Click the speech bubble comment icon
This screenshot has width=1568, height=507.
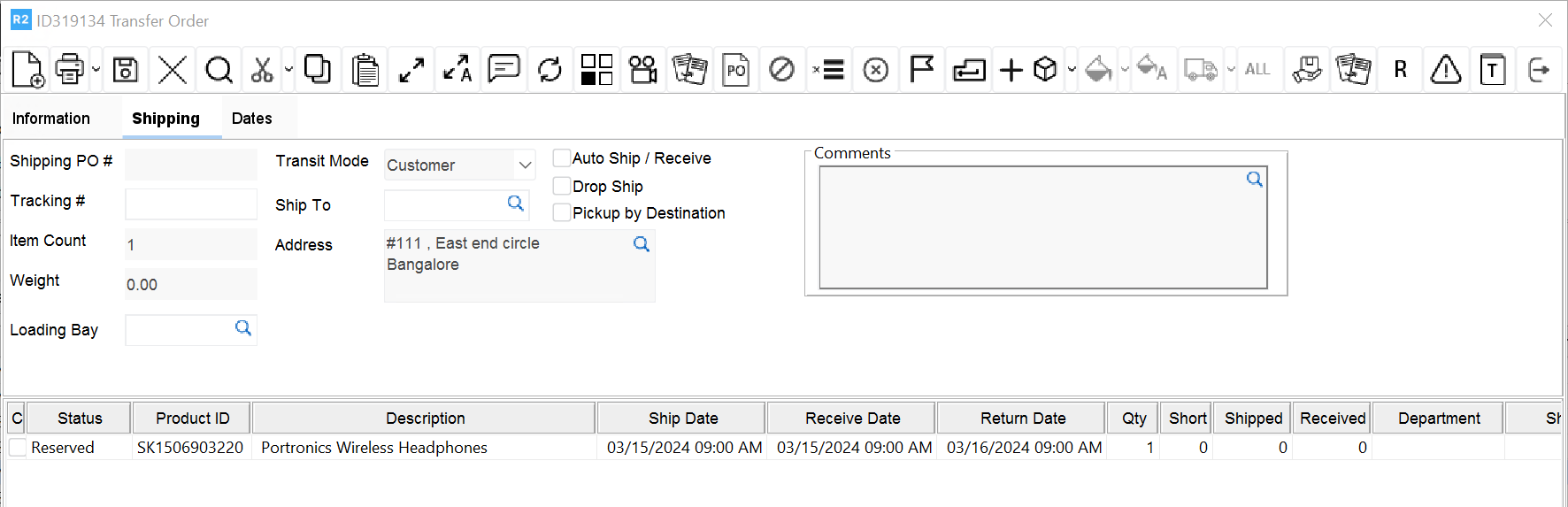pos(503,69)
